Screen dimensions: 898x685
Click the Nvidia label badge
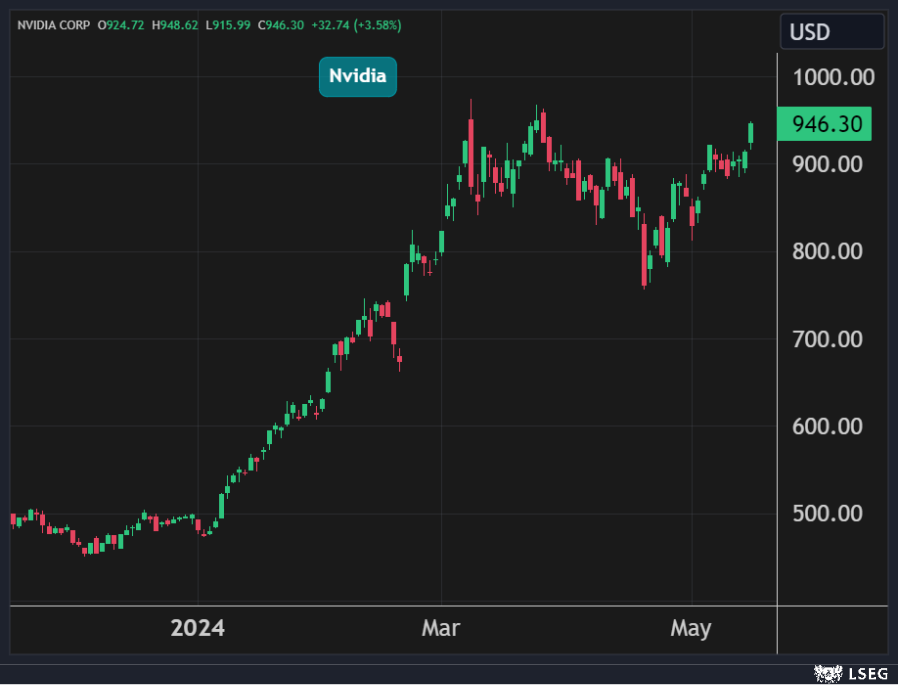357,77
